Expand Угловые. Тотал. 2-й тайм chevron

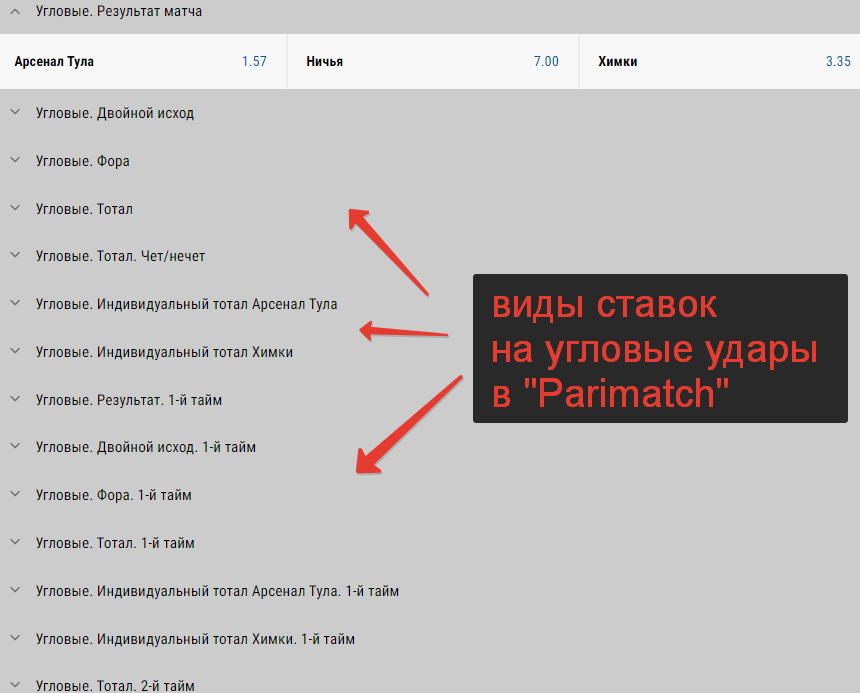(15, 685)
